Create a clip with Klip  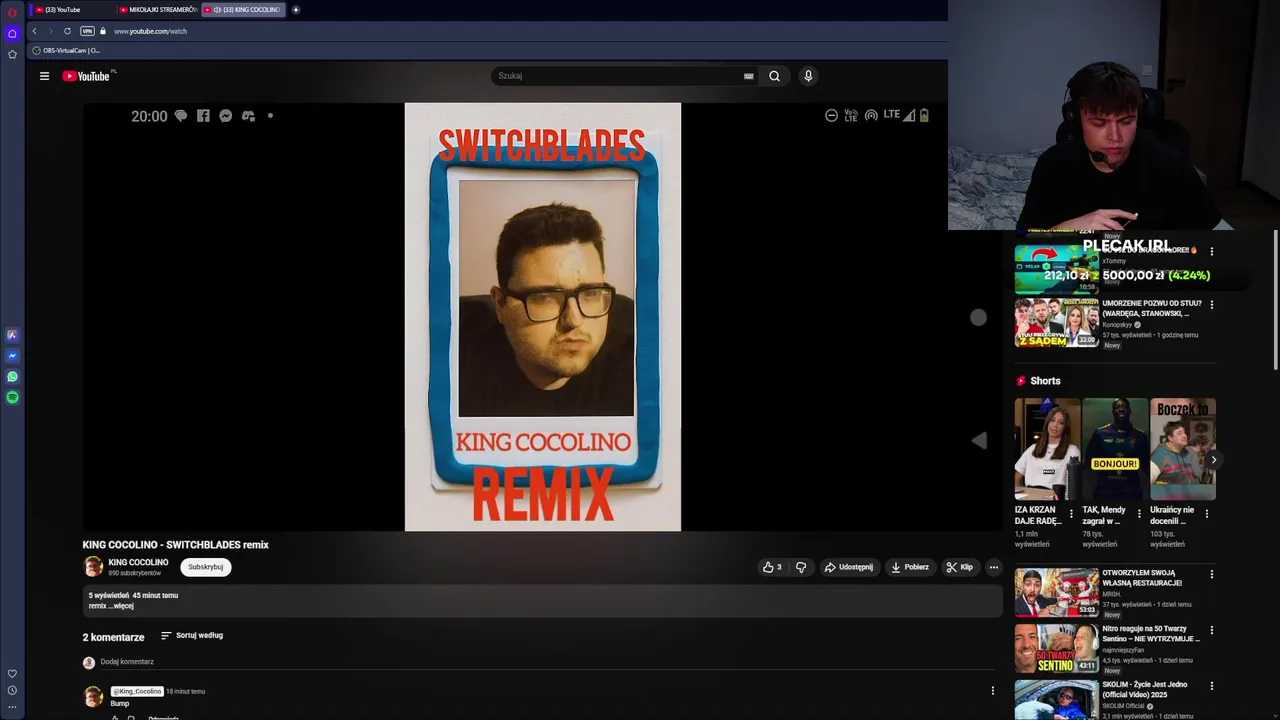click(959, 567)
